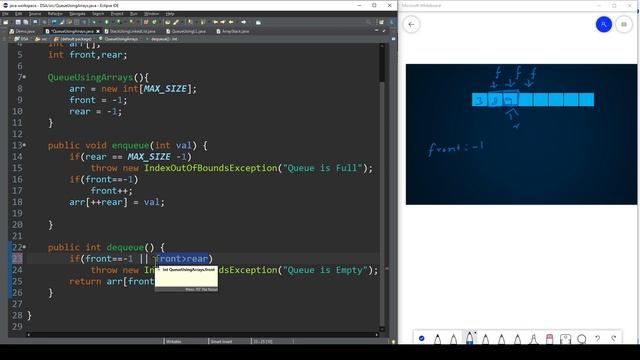Image resolution: width=640 pixels, height=360 pixels.
Task: Collapse the constructor fold marker at line 7
Action: pos(24,77)
